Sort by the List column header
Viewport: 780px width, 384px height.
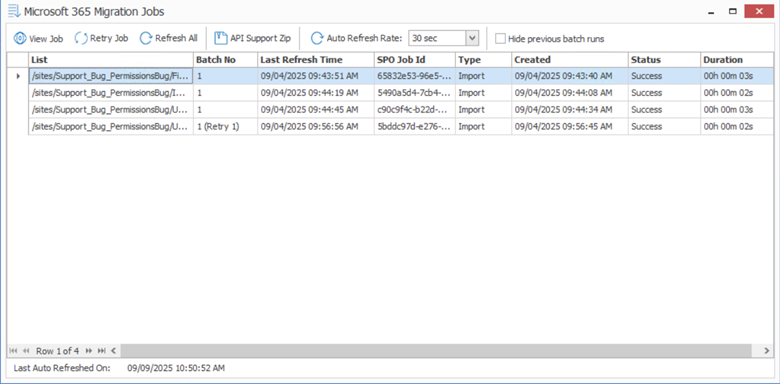click(x=110, y=60)
